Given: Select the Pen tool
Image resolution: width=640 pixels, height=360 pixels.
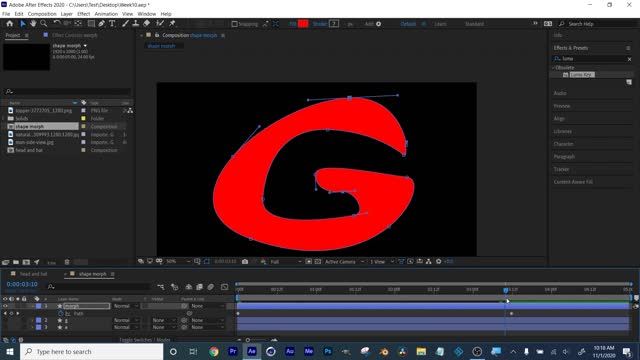Looking at the screenshot, I should tap(102, 24).
